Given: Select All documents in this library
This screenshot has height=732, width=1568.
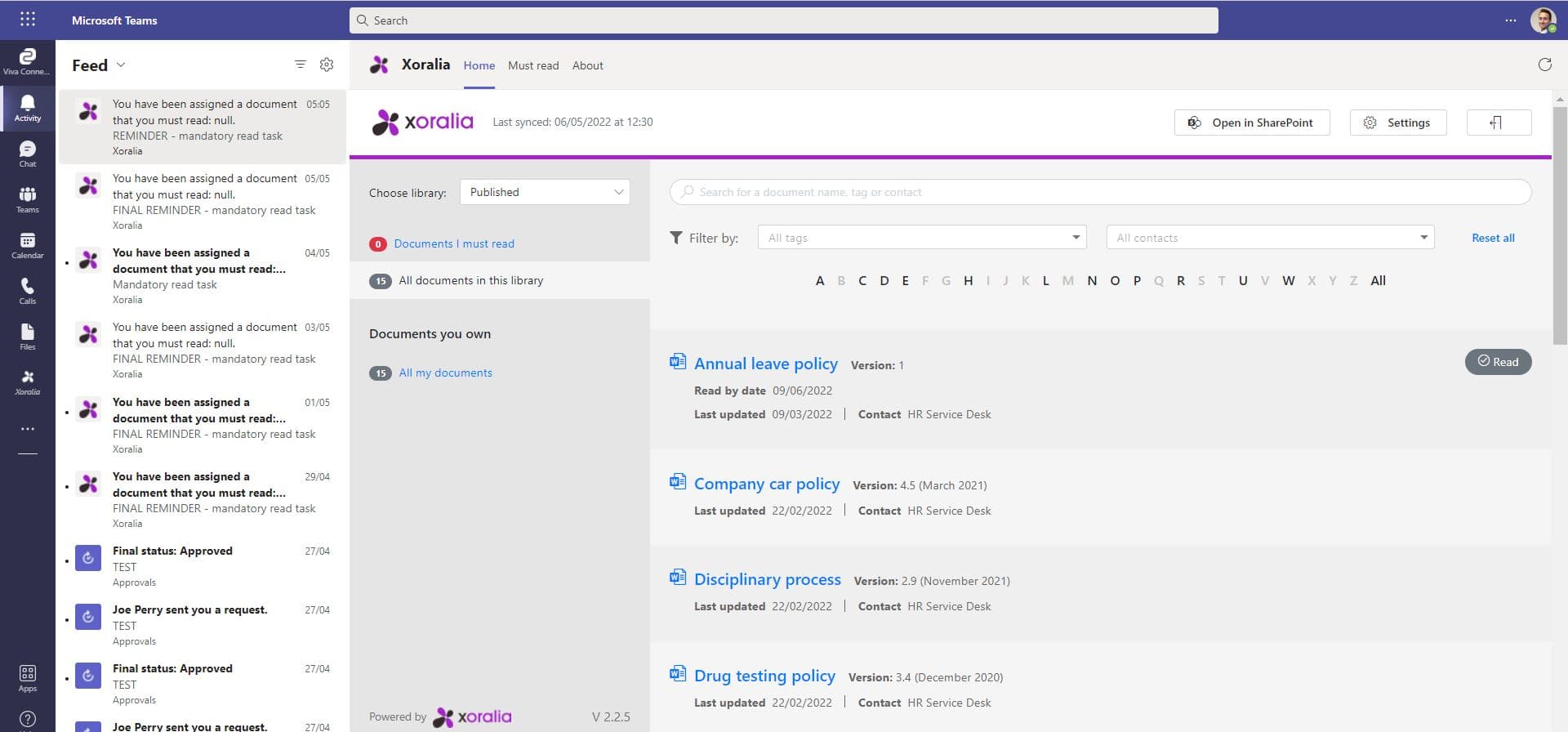Looking at the screenshot, I should point(500,280).
